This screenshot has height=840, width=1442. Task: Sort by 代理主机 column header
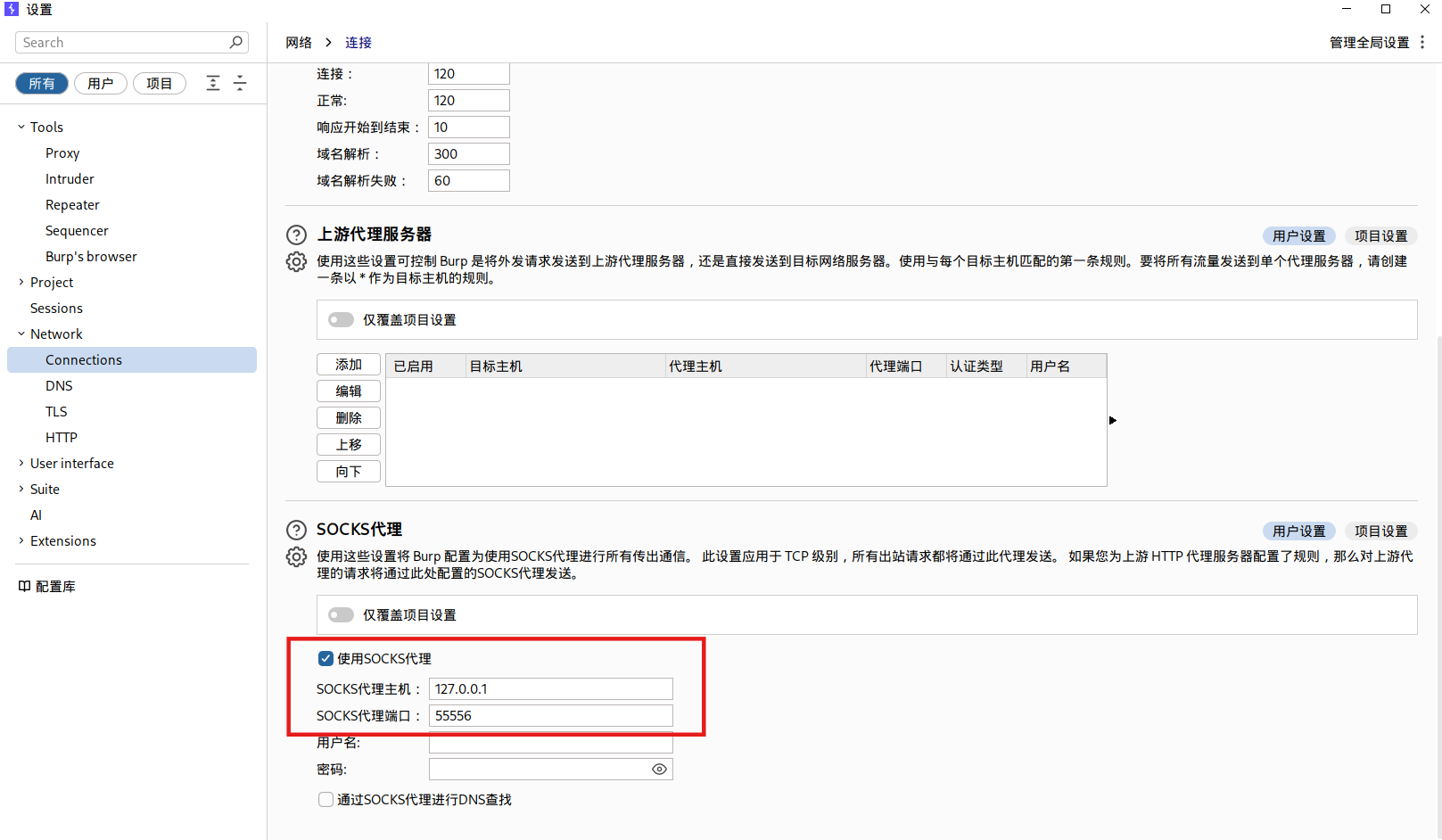coord(765,366)
